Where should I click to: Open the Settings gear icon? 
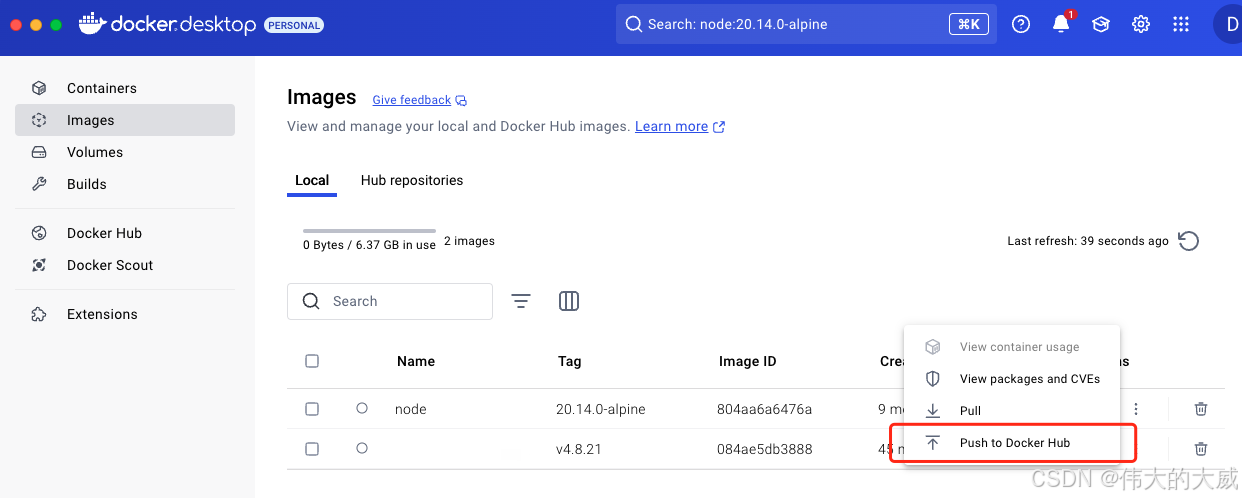point(1141,24)
